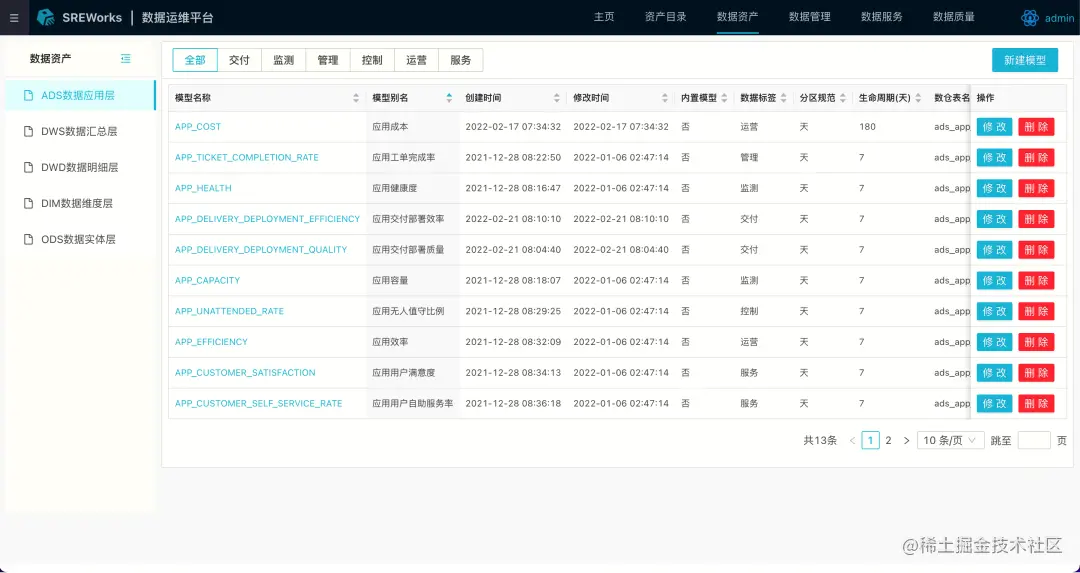
Task: Sort by 生命周期(天) column sorter
Action: click(x=917, y=98)
